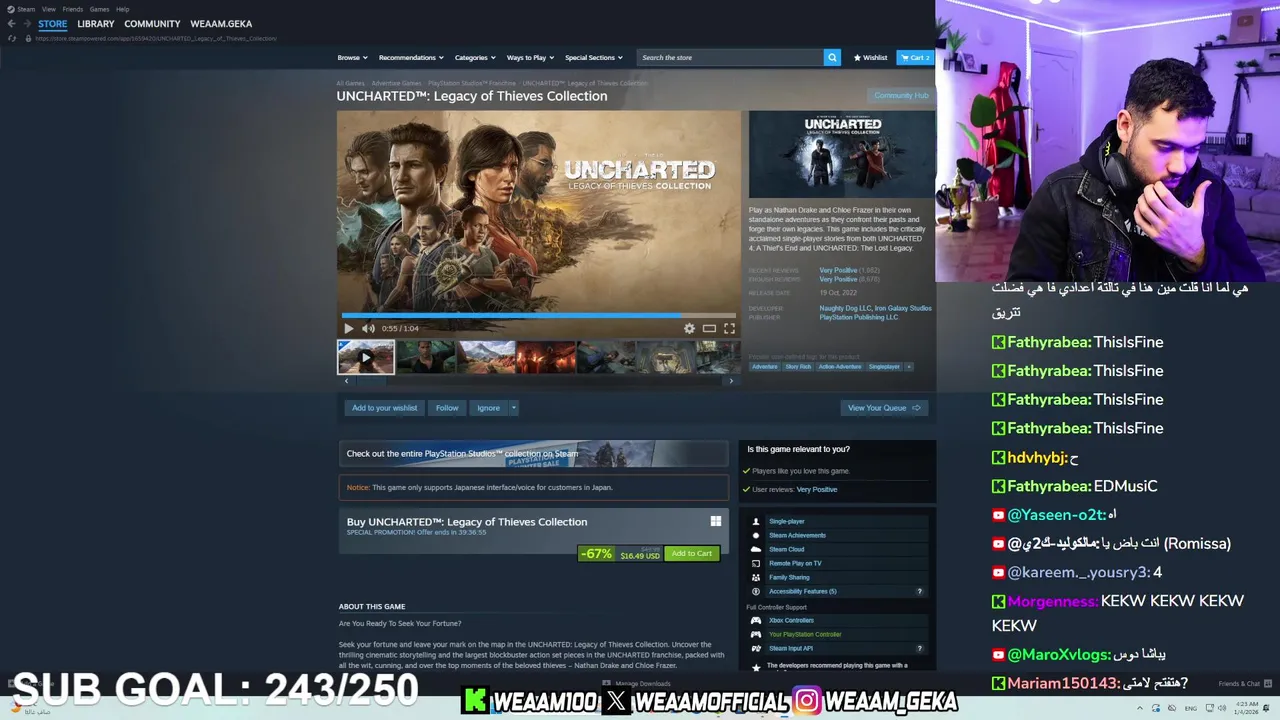Viewport: 1280px width, 720px height.
Task: Open the View menu
Action: (x=48, y=9)
